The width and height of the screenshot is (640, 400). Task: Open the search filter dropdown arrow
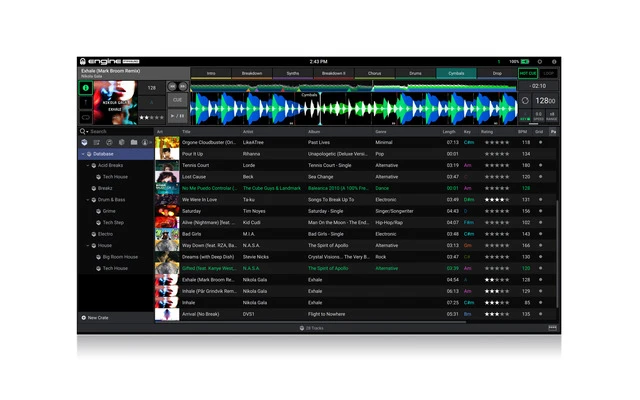(x=87, y=132)
